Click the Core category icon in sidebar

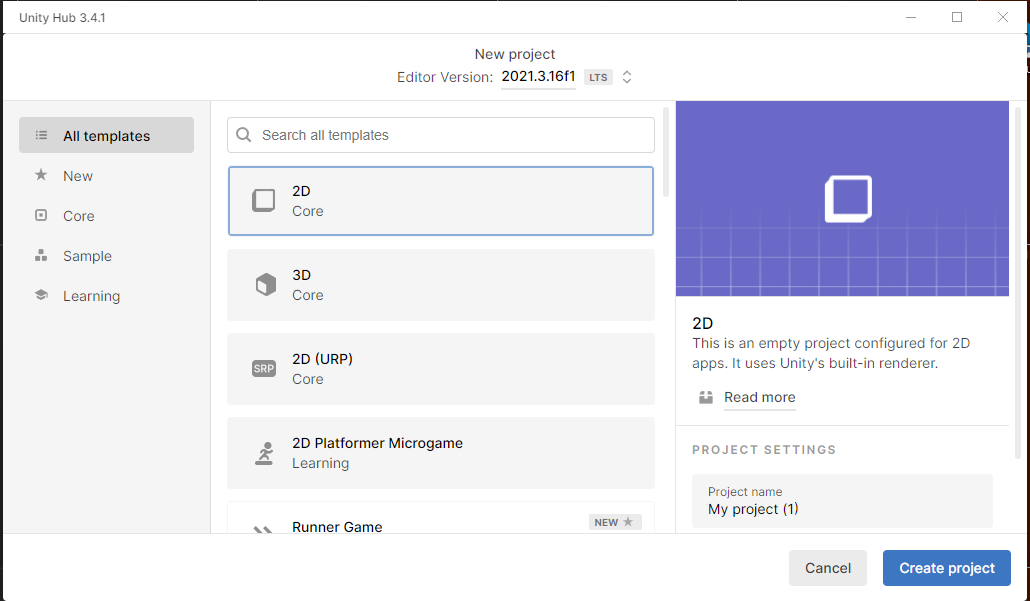tap(41, 215)
